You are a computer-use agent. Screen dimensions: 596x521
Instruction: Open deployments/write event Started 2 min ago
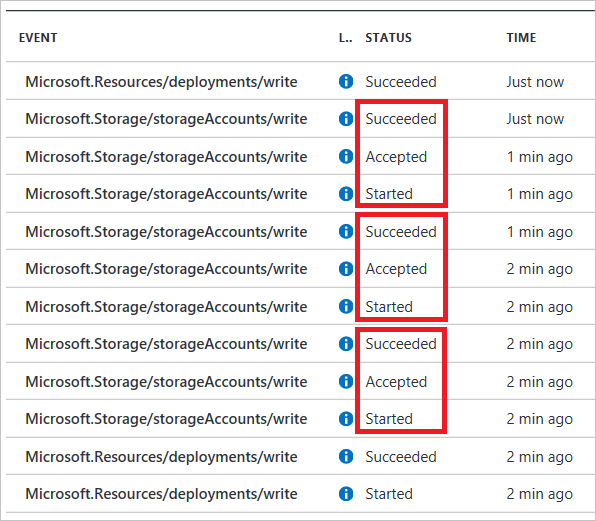[161, 494]
